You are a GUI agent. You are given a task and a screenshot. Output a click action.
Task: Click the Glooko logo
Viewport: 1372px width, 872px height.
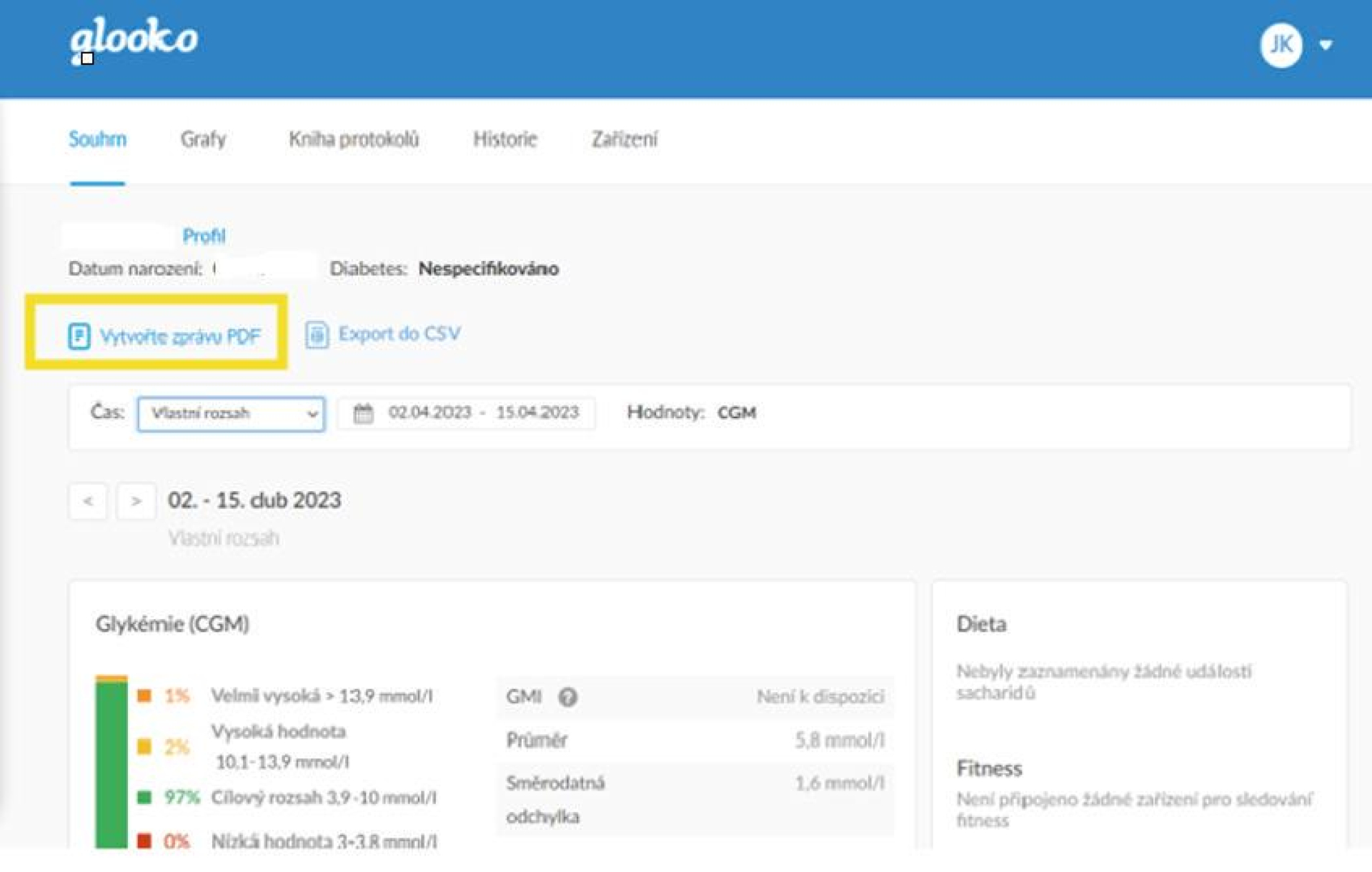coord(134,39)
